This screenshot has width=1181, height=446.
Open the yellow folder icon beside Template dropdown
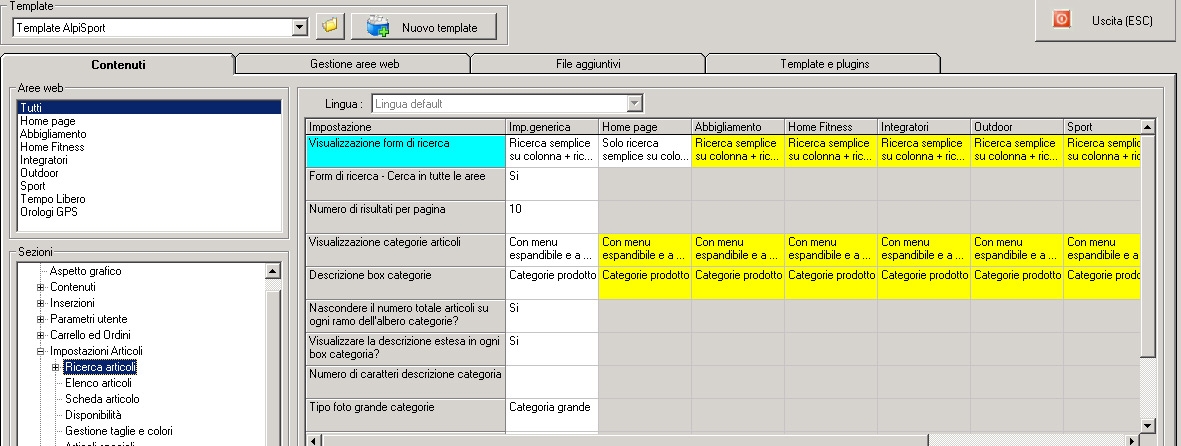click(329, 26)
